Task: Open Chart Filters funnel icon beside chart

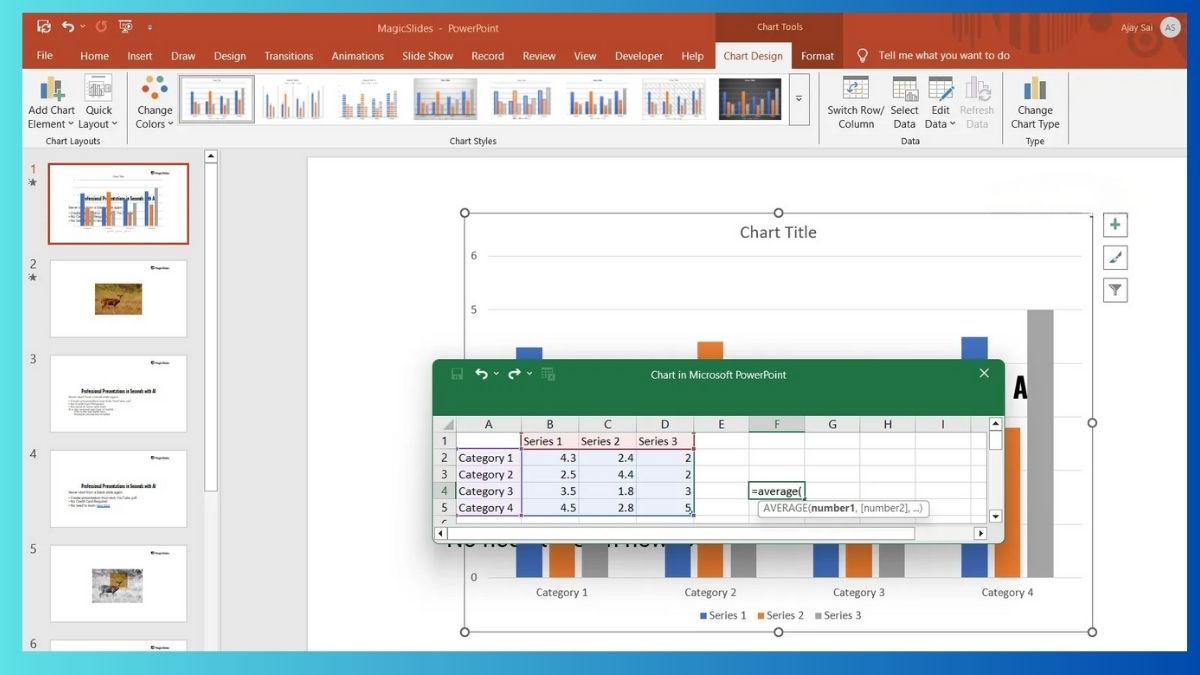Action: [x=1114, y=290]
